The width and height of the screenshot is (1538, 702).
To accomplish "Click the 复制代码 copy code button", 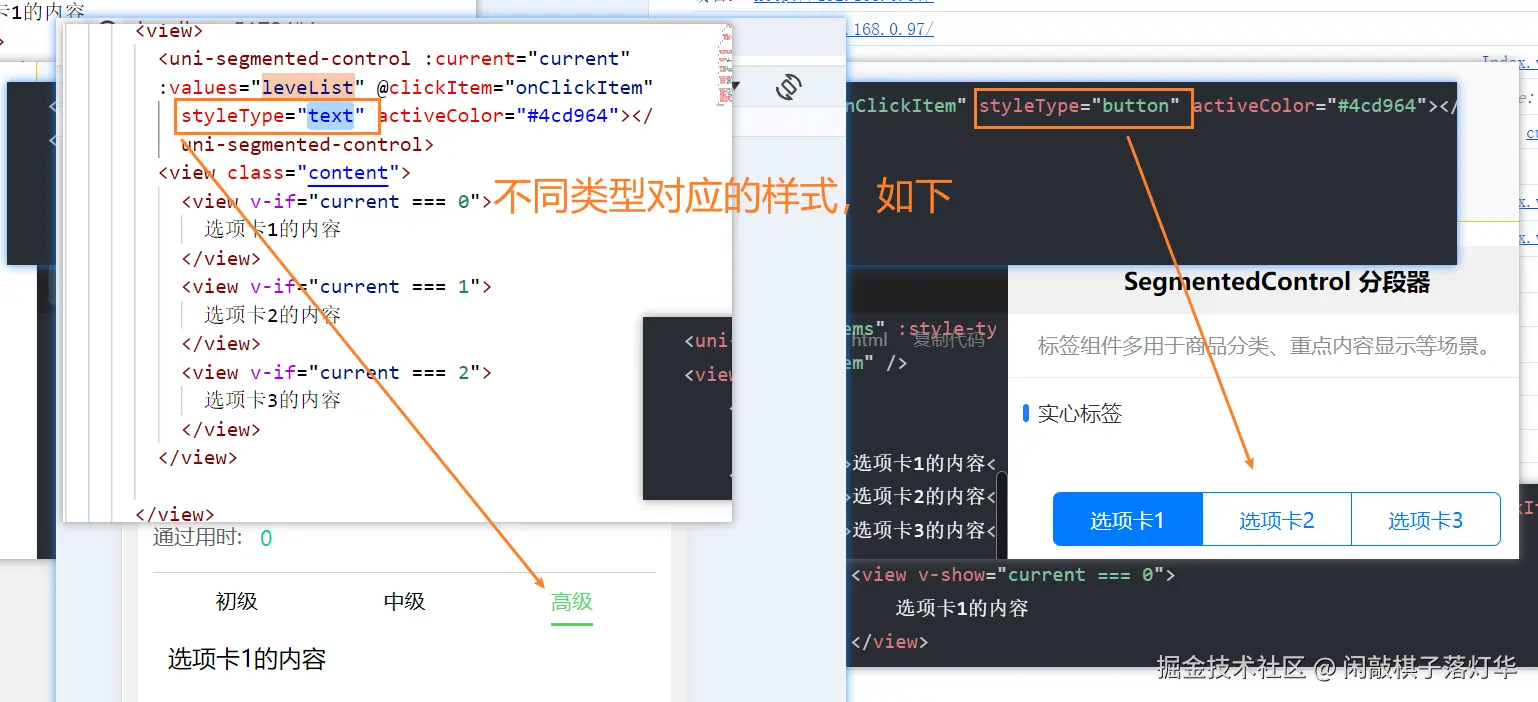I will (949, 339).
